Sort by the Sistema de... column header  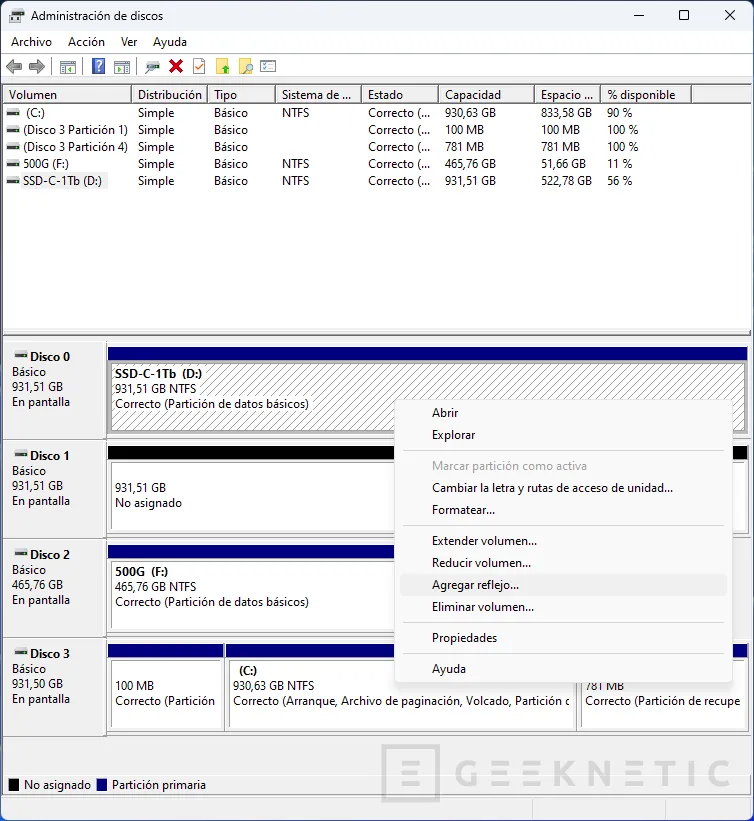click(318, 95)
